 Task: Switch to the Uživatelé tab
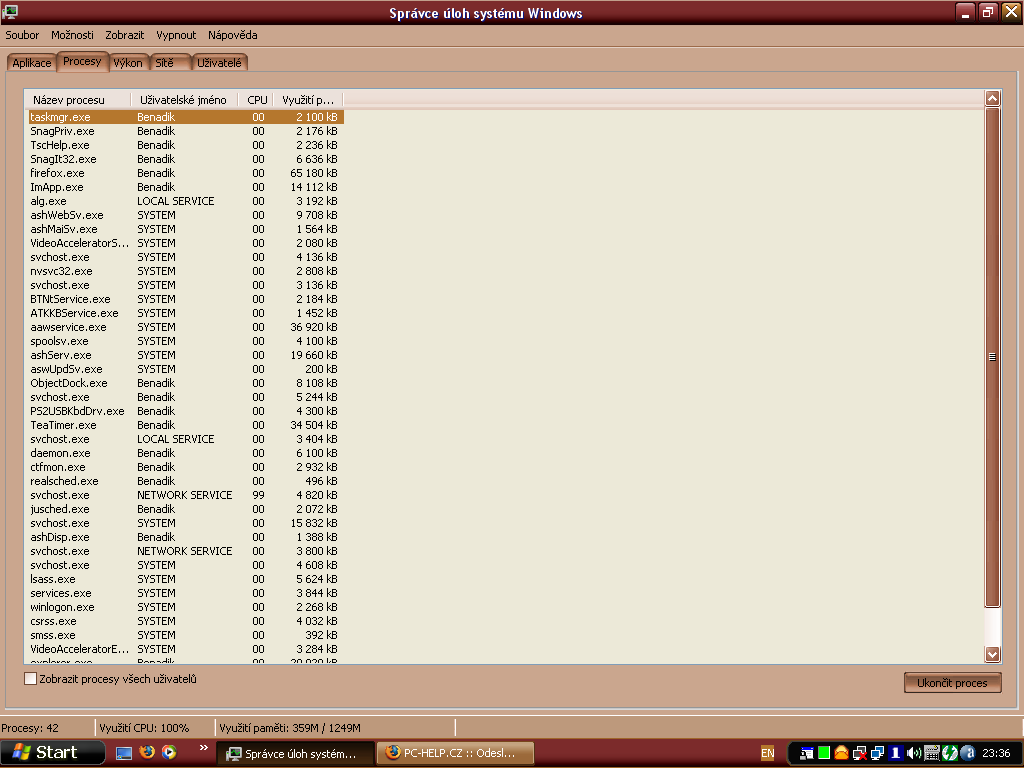point(219,63)
